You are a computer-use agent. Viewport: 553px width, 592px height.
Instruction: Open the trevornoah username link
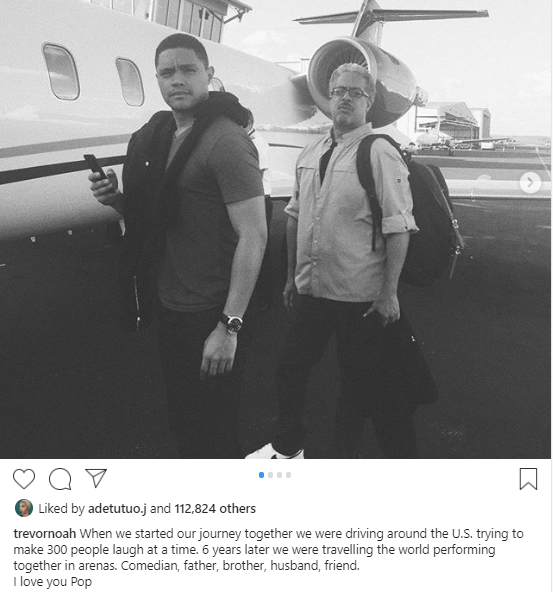pyautogui.click(x=45, y=533)
